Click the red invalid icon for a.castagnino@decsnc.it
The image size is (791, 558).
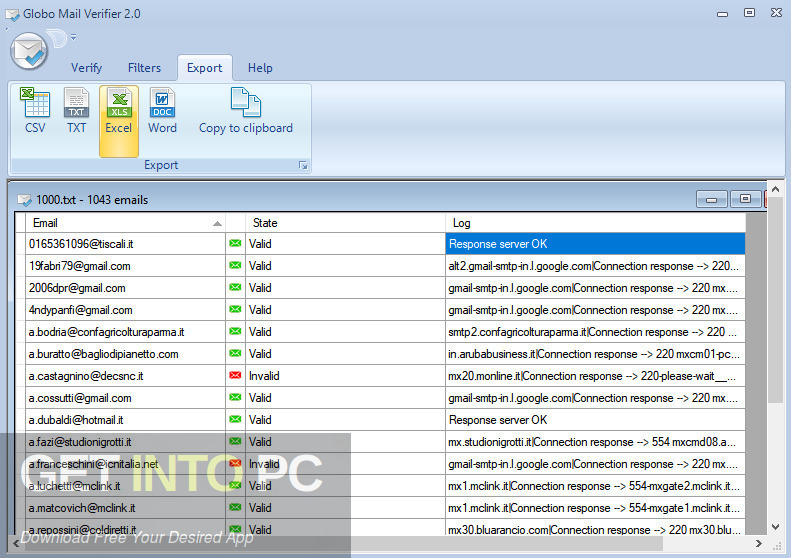pos(235,375)
